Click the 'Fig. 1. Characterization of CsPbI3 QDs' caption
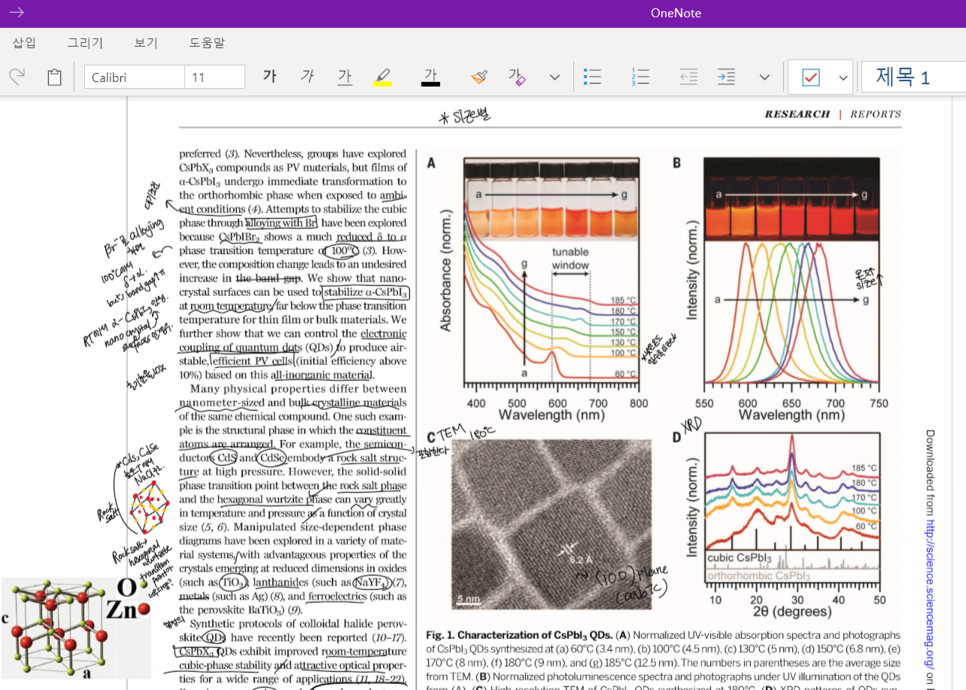 coord(519,635)
